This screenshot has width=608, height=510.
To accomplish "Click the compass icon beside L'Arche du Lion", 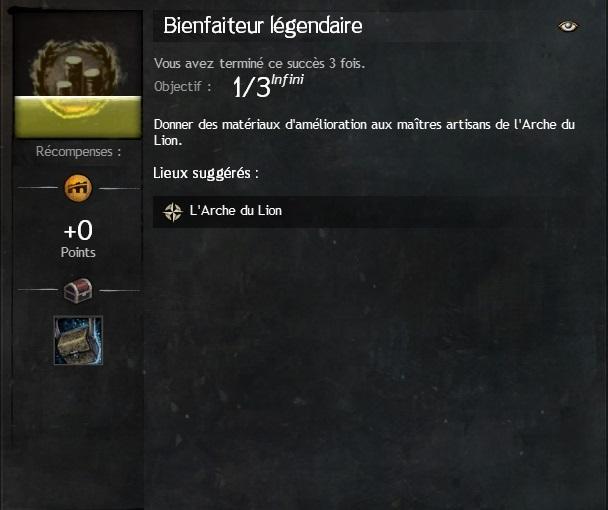I will 173,212.
